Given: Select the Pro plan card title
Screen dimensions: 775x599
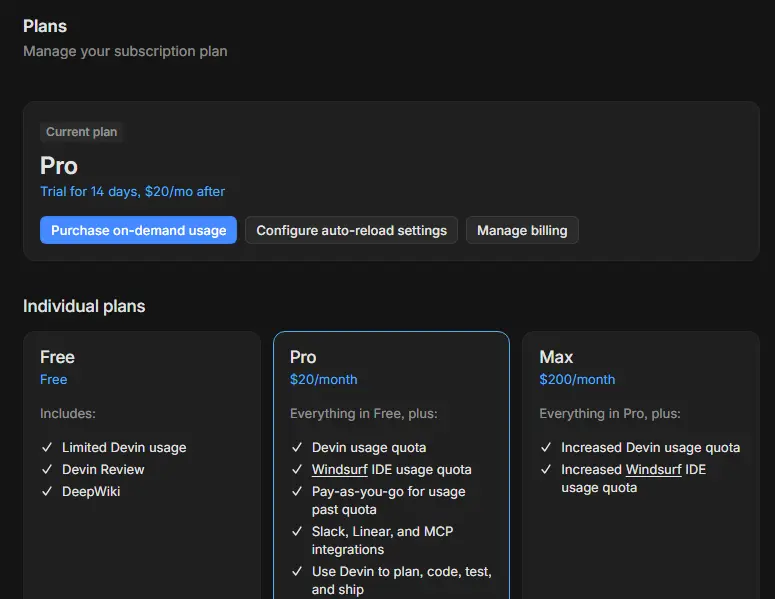Looking at the screenshot, I should pyautogui.click(x=303, y=357).
